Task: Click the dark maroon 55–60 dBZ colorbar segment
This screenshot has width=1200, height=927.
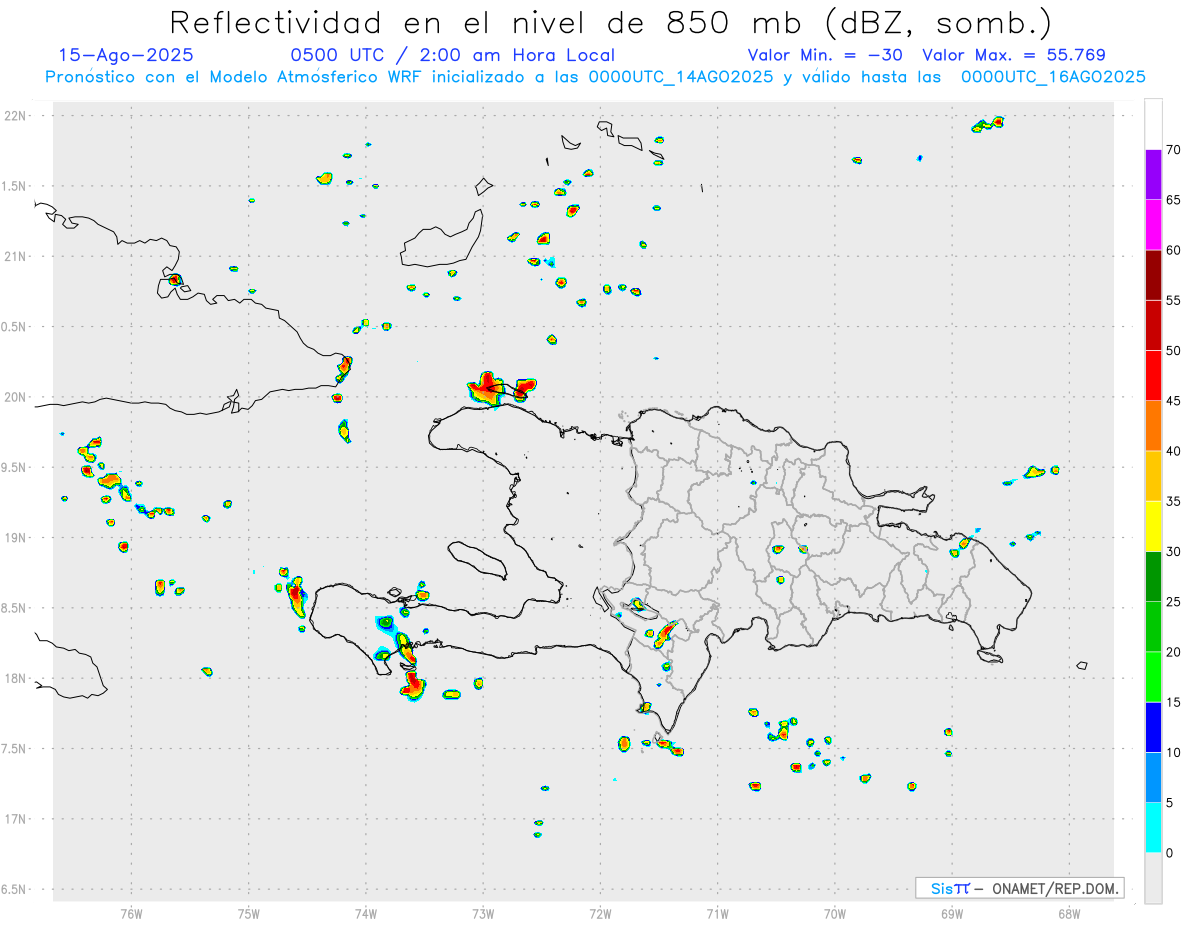Action: [1153, 275]
